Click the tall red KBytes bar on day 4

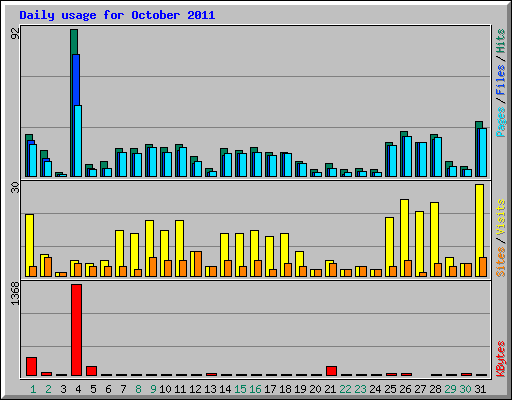[76, 330]
